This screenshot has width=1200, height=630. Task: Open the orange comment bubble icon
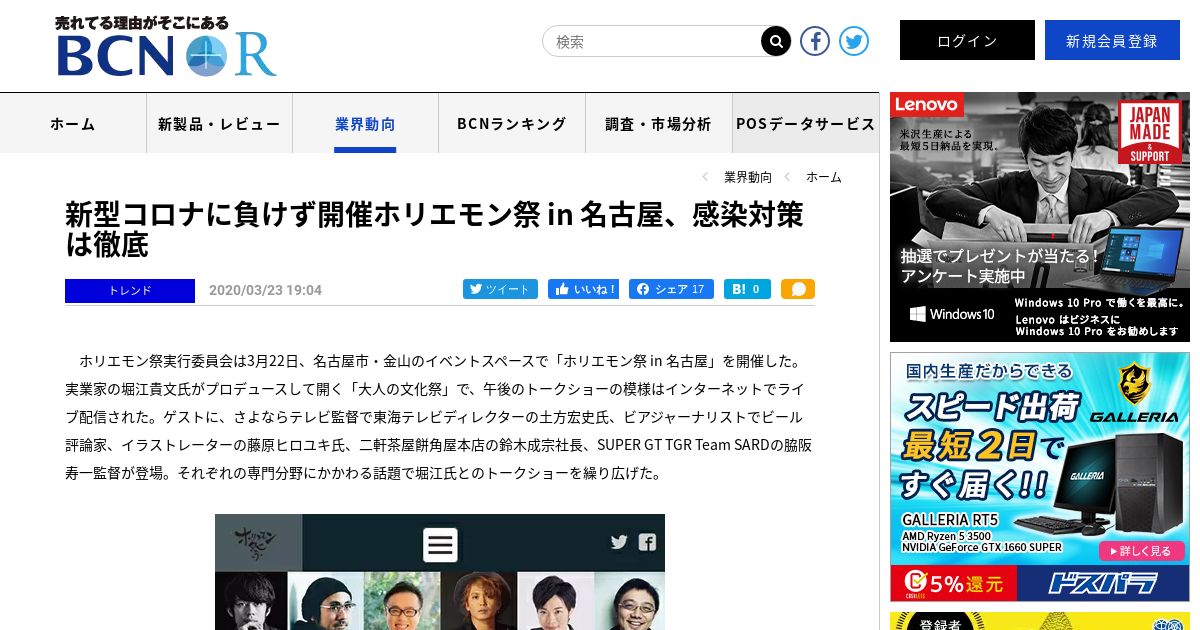[x=798, y=289]
